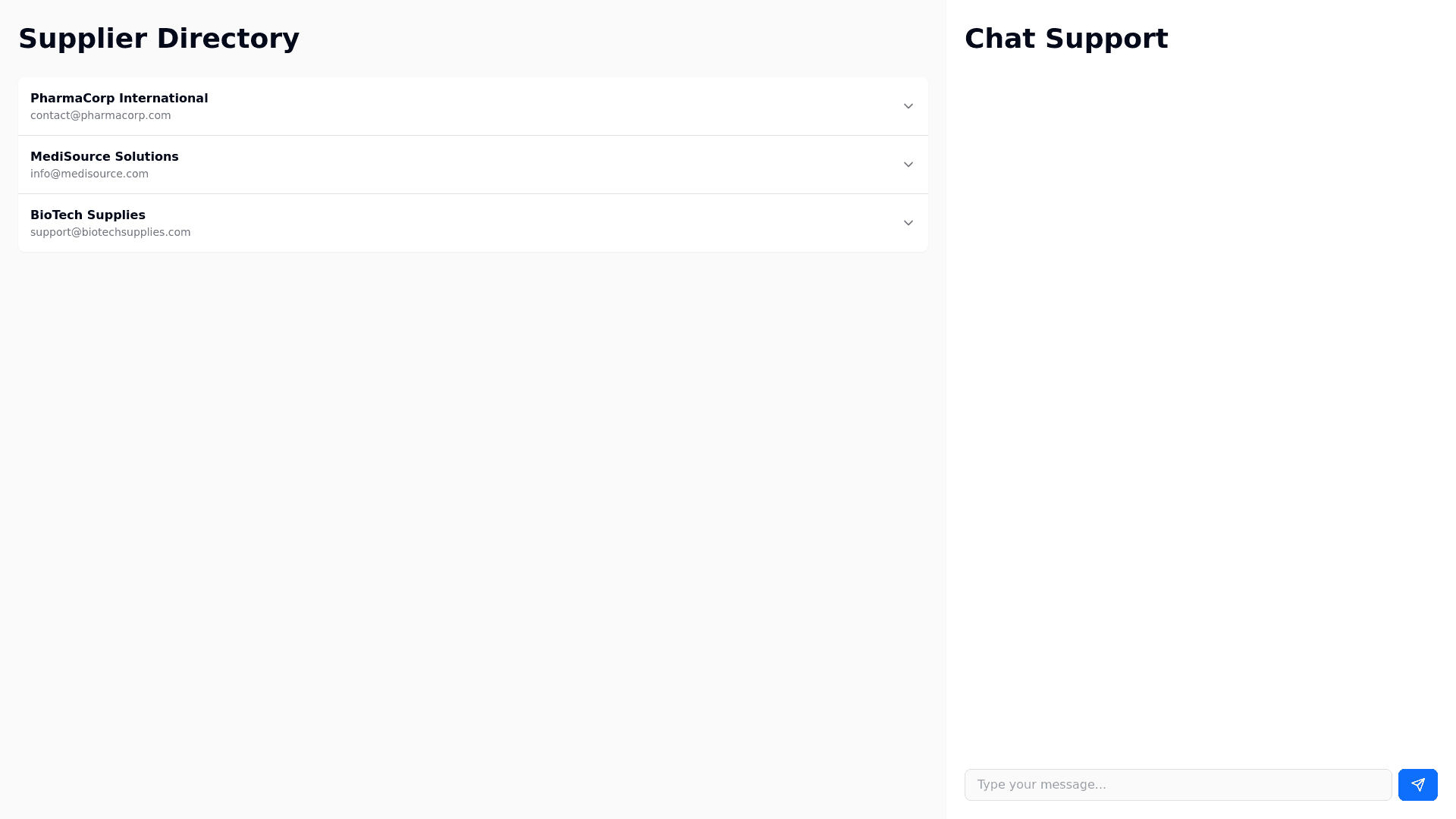Click the Chat Support heading
This screenshot has height=819, width=1456.
(1065, 39)
